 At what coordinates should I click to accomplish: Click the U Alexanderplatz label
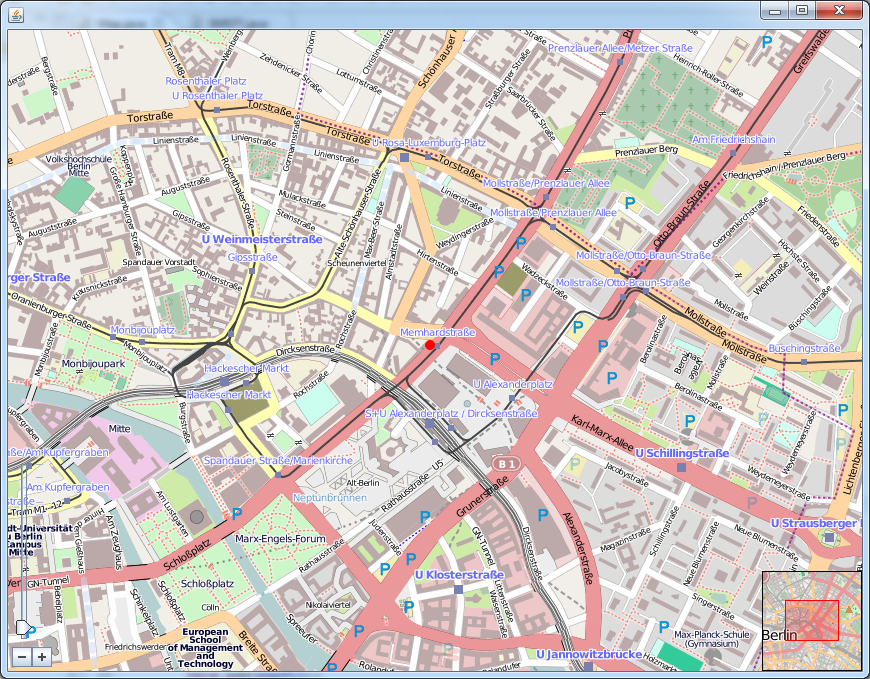click(512, 384)
